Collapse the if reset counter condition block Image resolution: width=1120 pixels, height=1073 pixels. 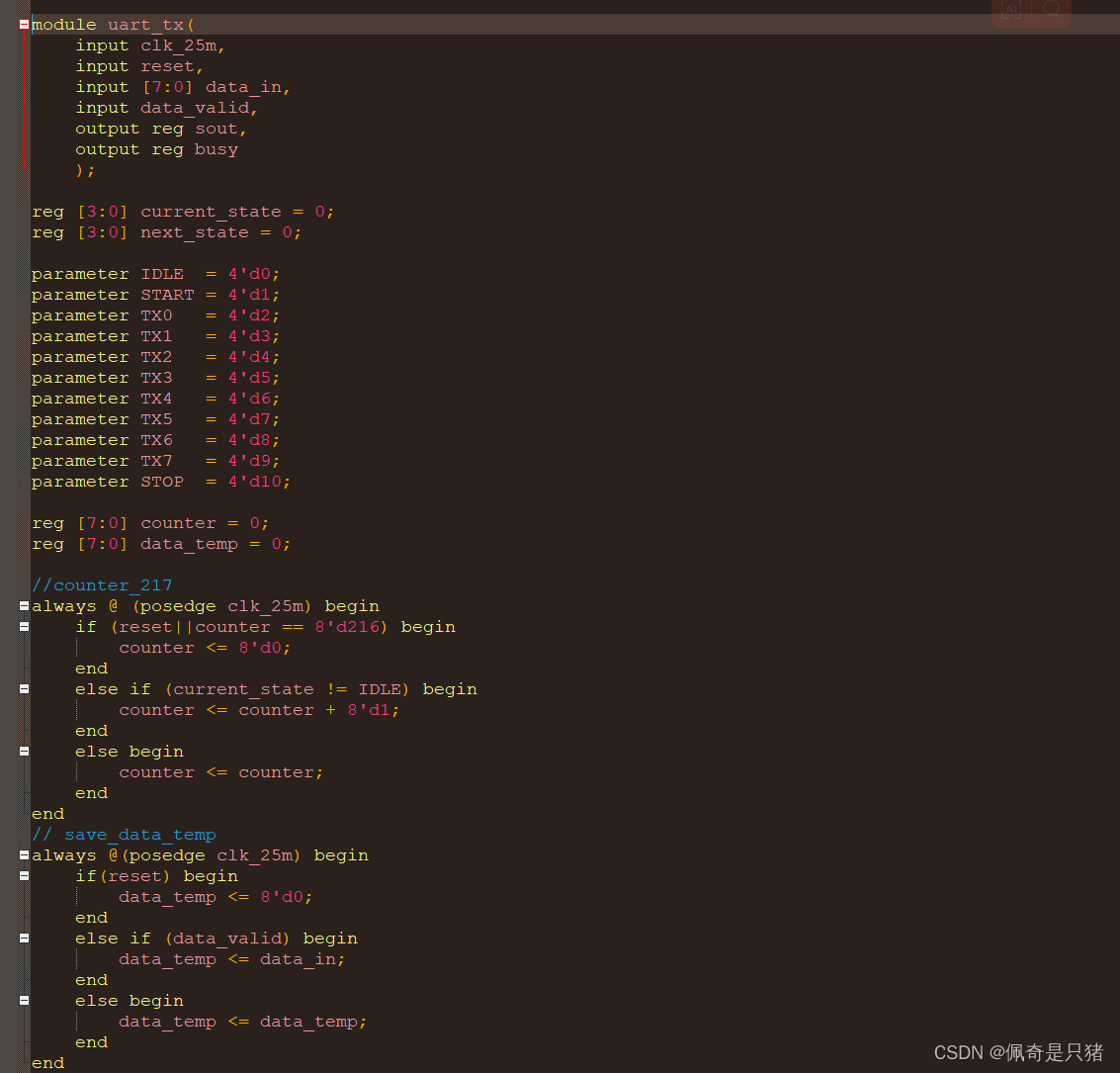coord(22,626)
